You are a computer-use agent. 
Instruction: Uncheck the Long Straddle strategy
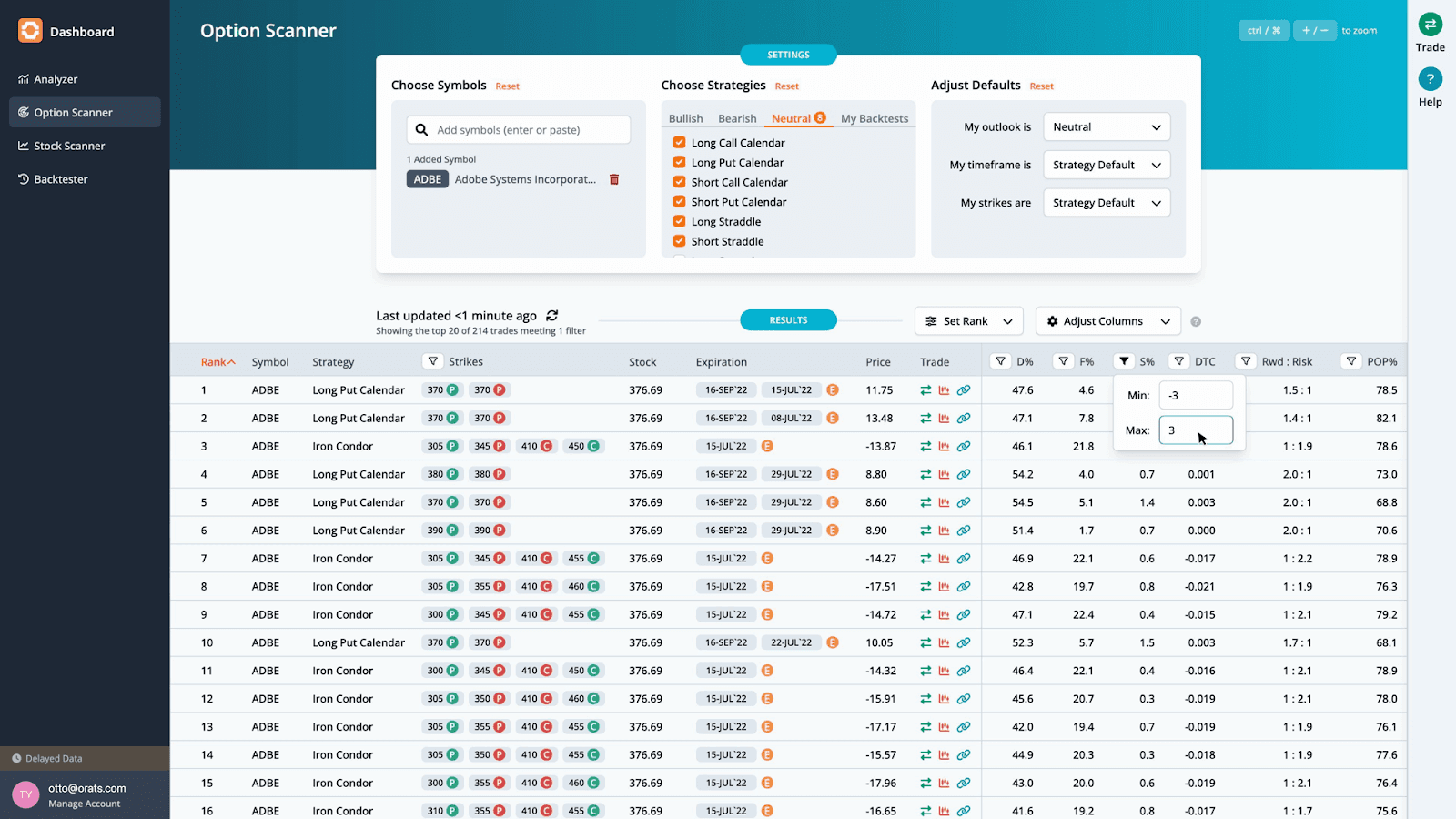(679, 221)
